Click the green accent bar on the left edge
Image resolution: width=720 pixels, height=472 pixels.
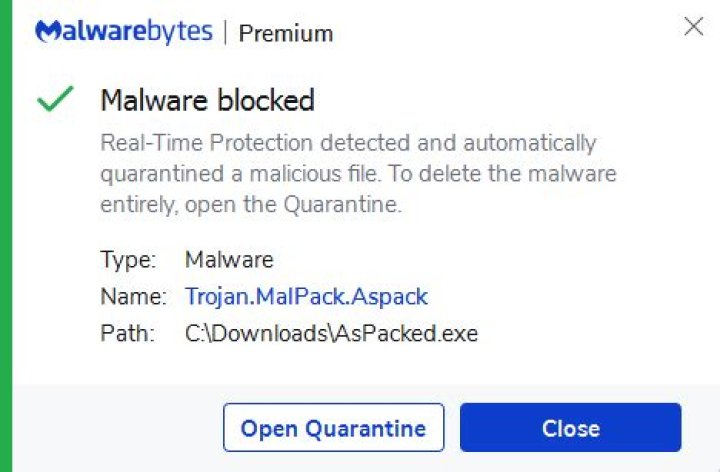6,236
